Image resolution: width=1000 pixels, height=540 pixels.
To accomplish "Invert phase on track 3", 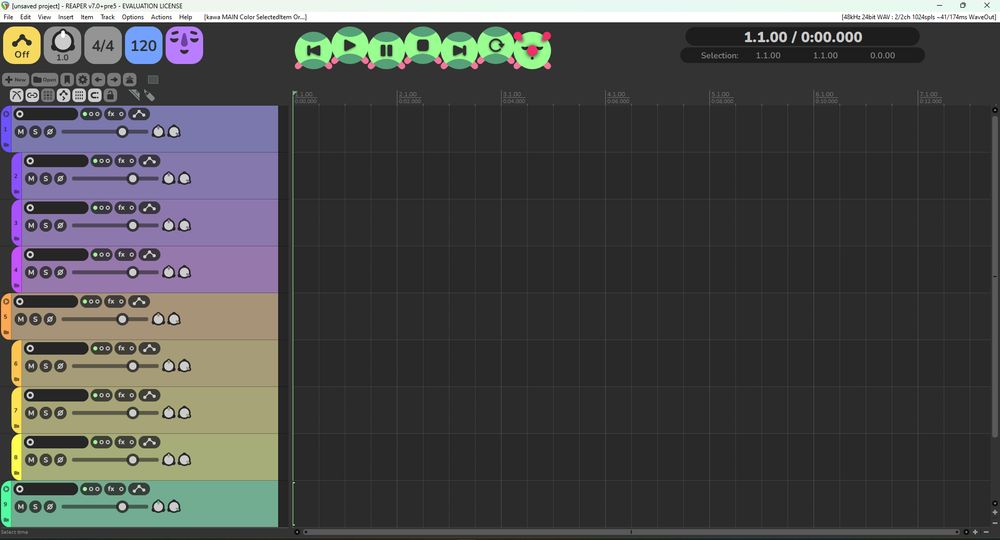I will 60,226.
